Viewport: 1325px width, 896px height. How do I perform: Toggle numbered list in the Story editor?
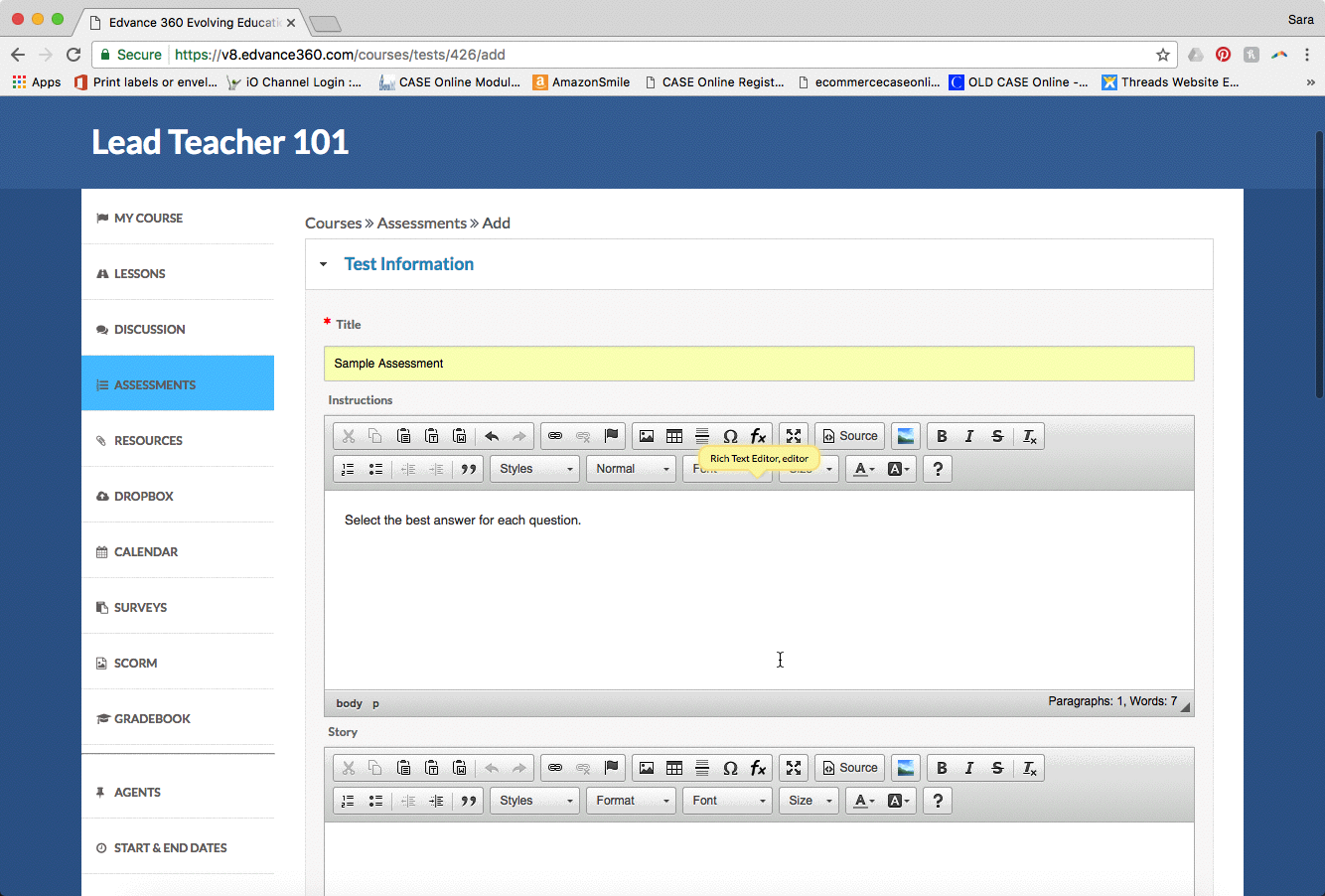[x=348, y=801]
